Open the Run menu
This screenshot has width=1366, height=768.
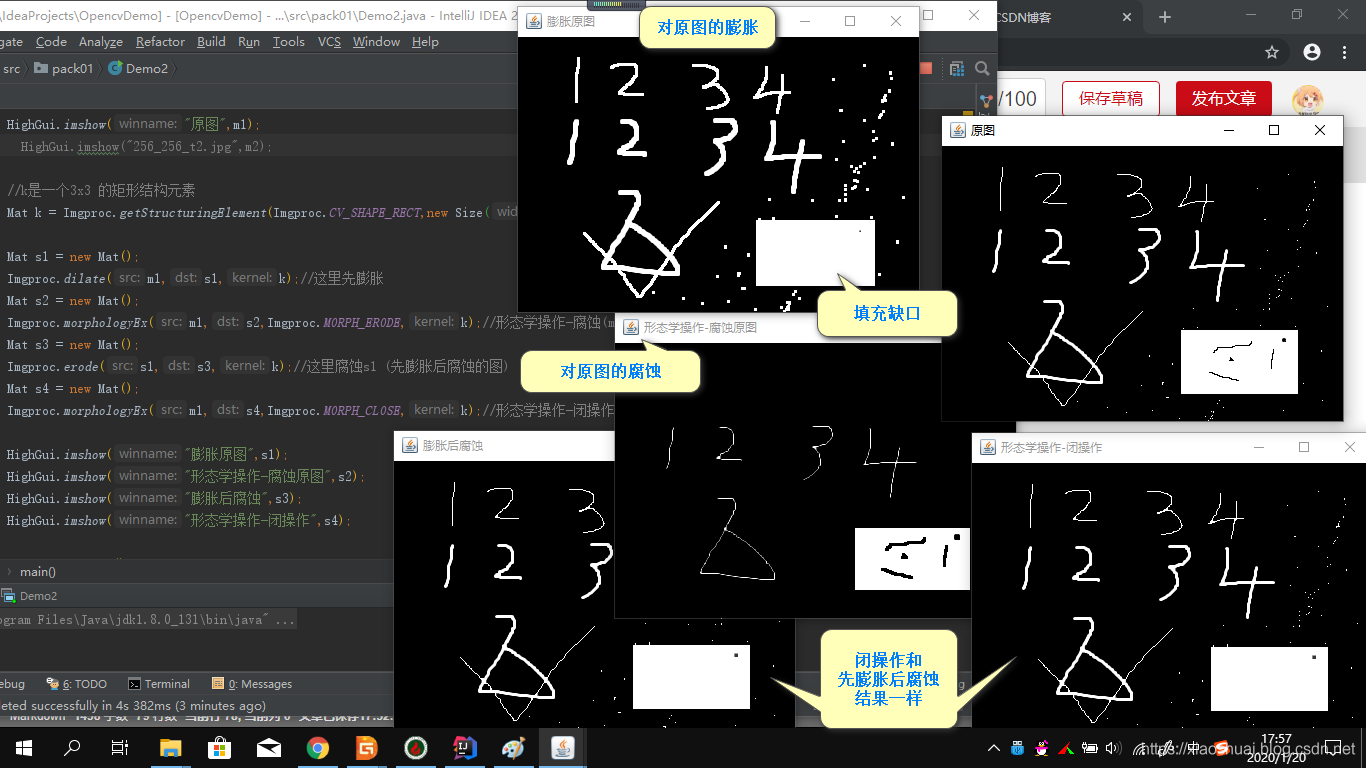click(249, 42)
